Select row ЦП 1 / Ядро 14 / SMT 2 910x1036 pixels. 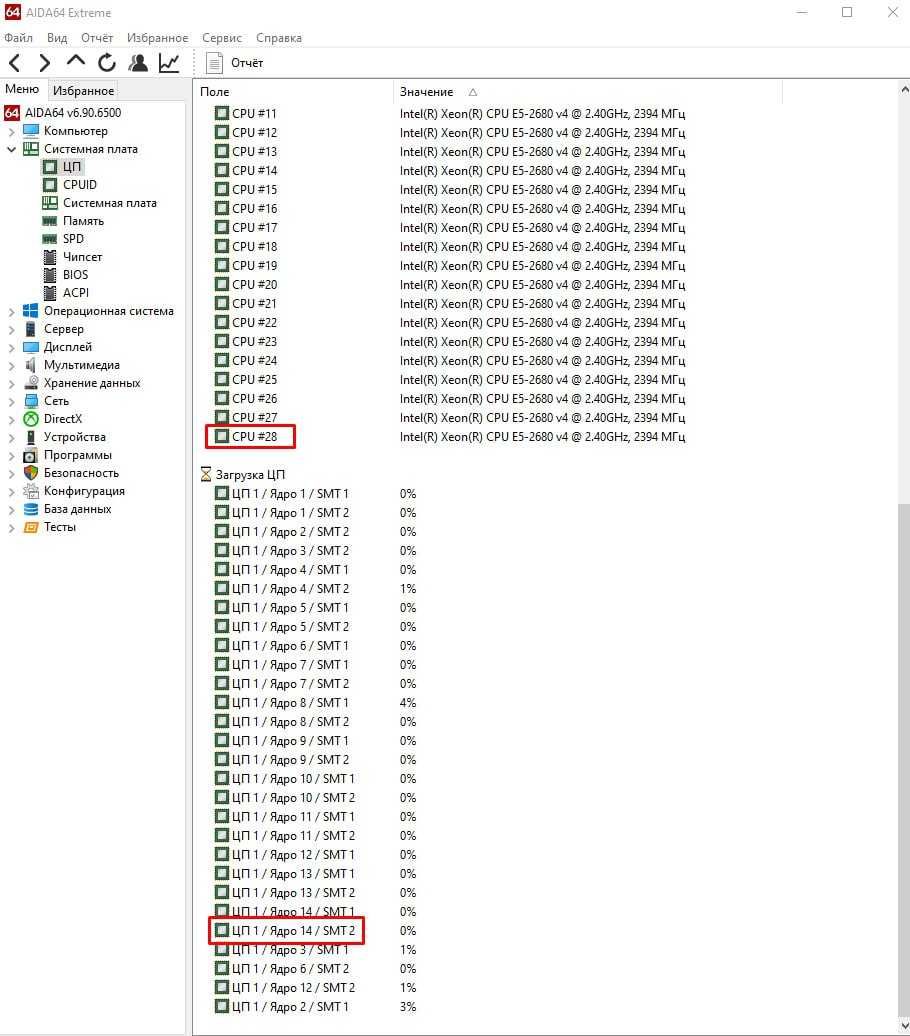[315, 931]
